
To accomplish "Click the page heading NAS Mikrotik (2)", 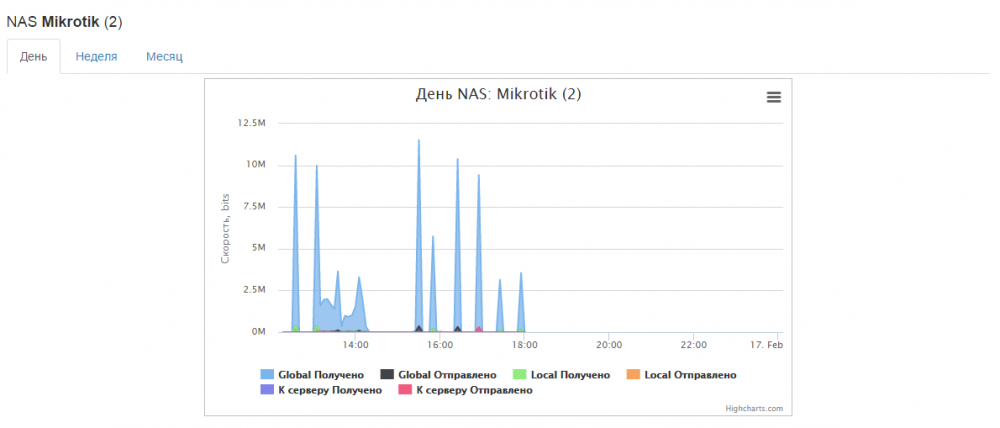I will point(65,21).
